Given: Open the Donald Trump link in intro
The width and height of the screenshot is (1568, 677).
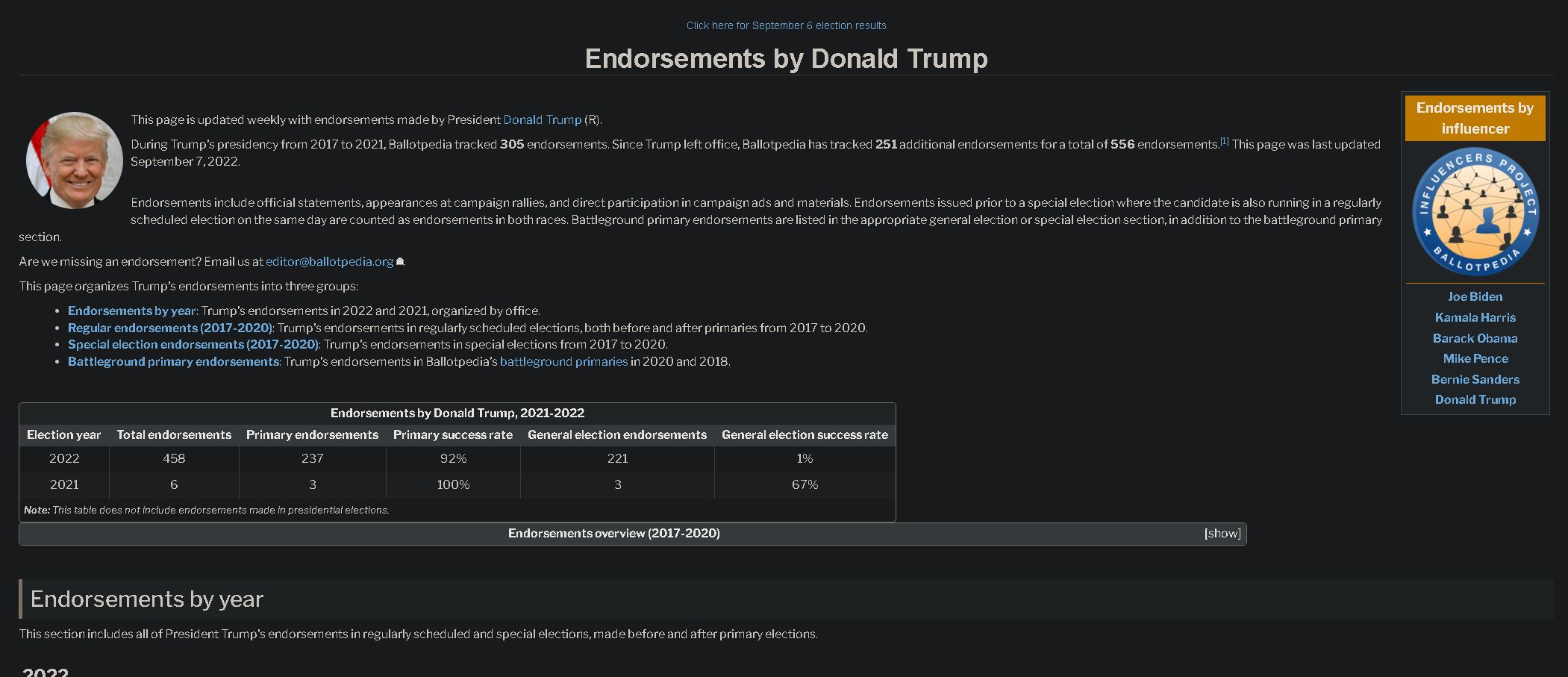Looking at the screenshot, I should point(542,120).
